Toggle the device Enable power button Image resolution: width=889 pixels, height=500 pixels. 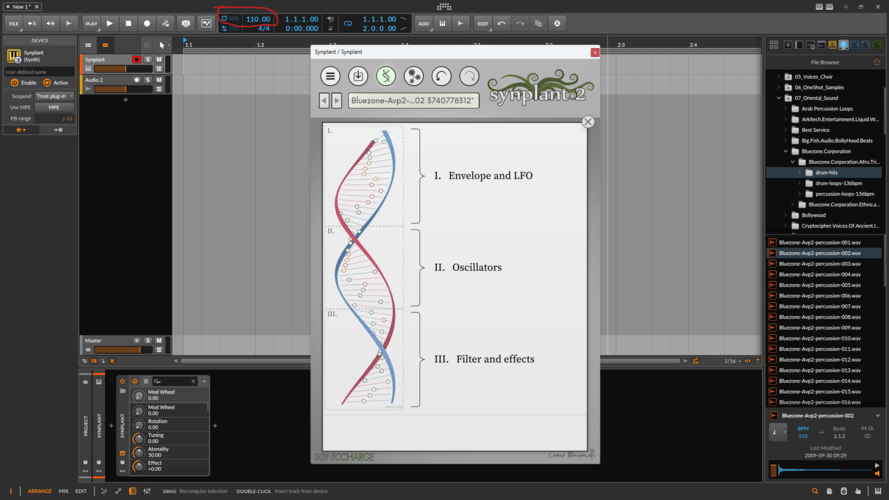tap(14, 83)
